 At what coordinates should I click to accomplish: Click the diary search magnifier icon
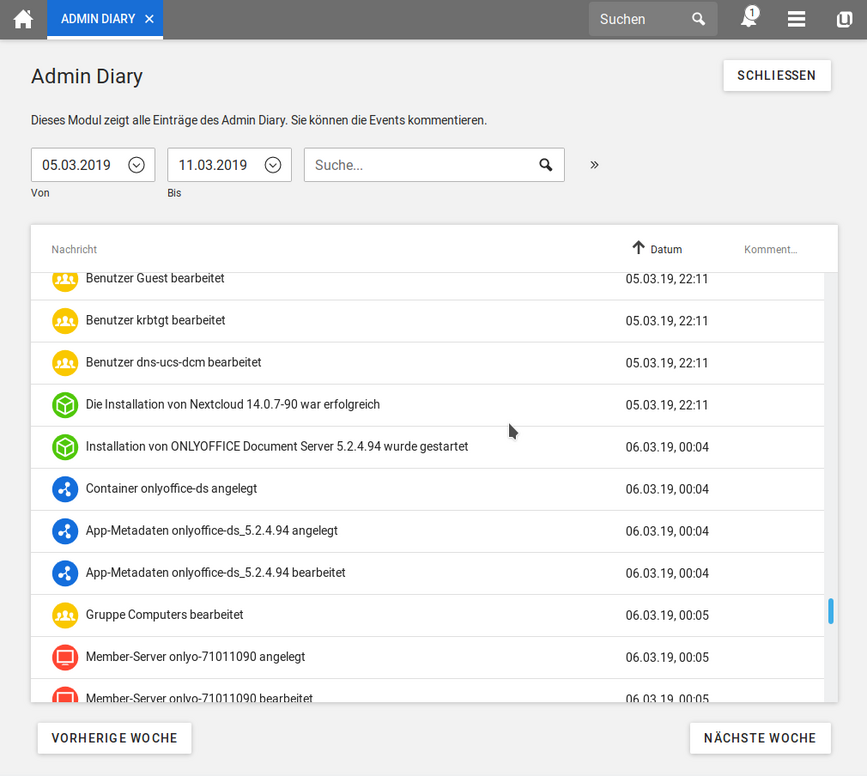(x=546, y=165)
